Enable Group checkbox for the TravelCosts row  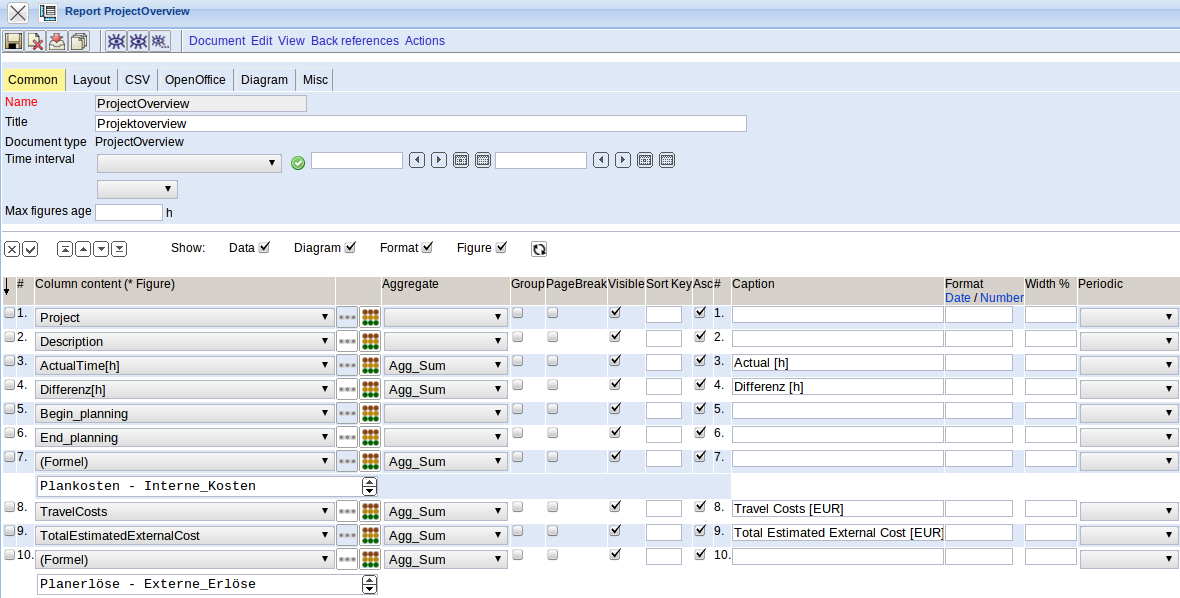coord(518,507)
